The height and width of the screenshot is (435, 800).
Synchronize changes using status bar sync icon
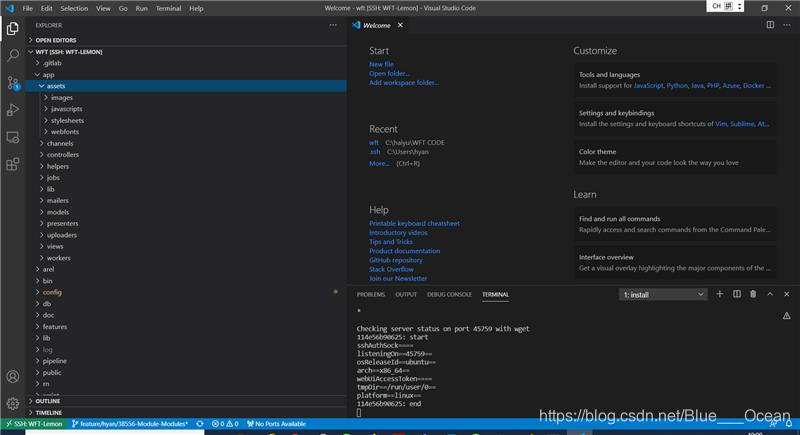click(200, 424)
